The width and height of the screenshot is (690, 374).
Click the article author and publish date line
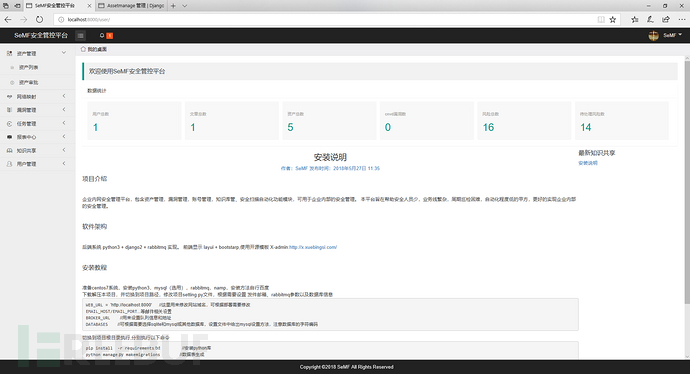coord(330,169)
